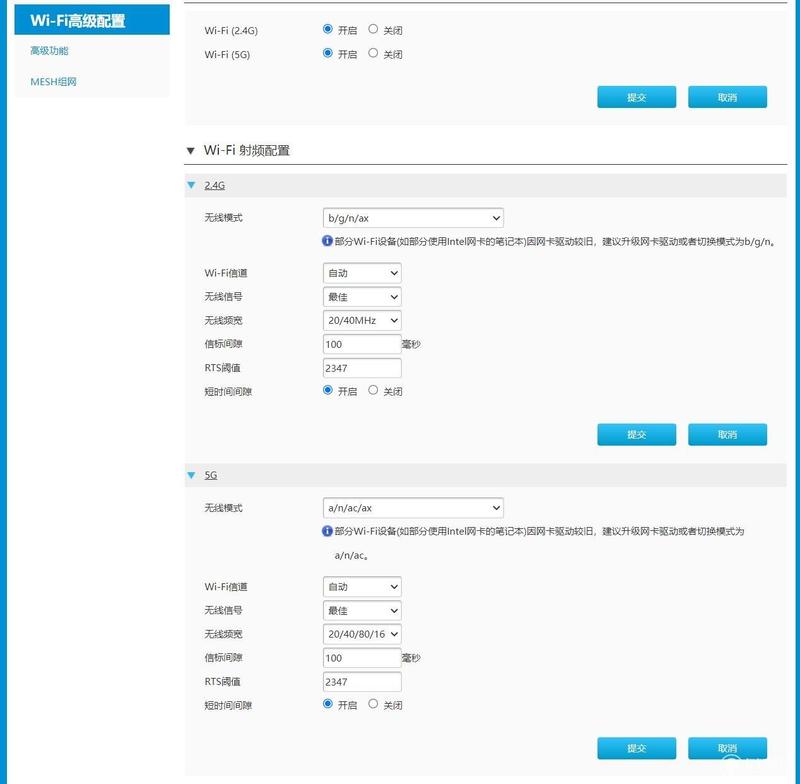Open the 2.4G 无线信号 dropdown showing 最佳

click(x=362, y=297)
